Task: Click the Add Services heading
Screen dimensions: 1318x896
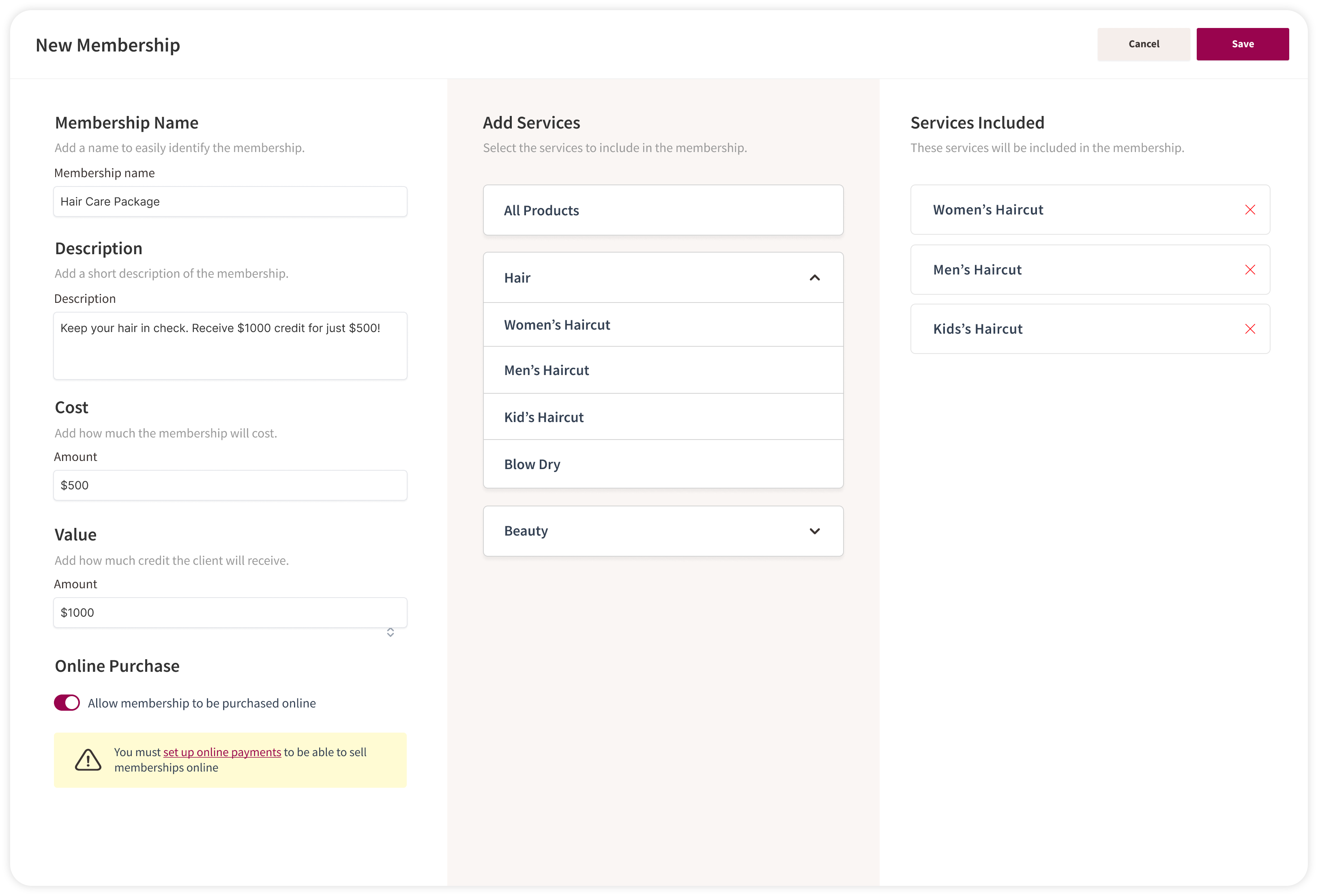Action: pos(531,122)
